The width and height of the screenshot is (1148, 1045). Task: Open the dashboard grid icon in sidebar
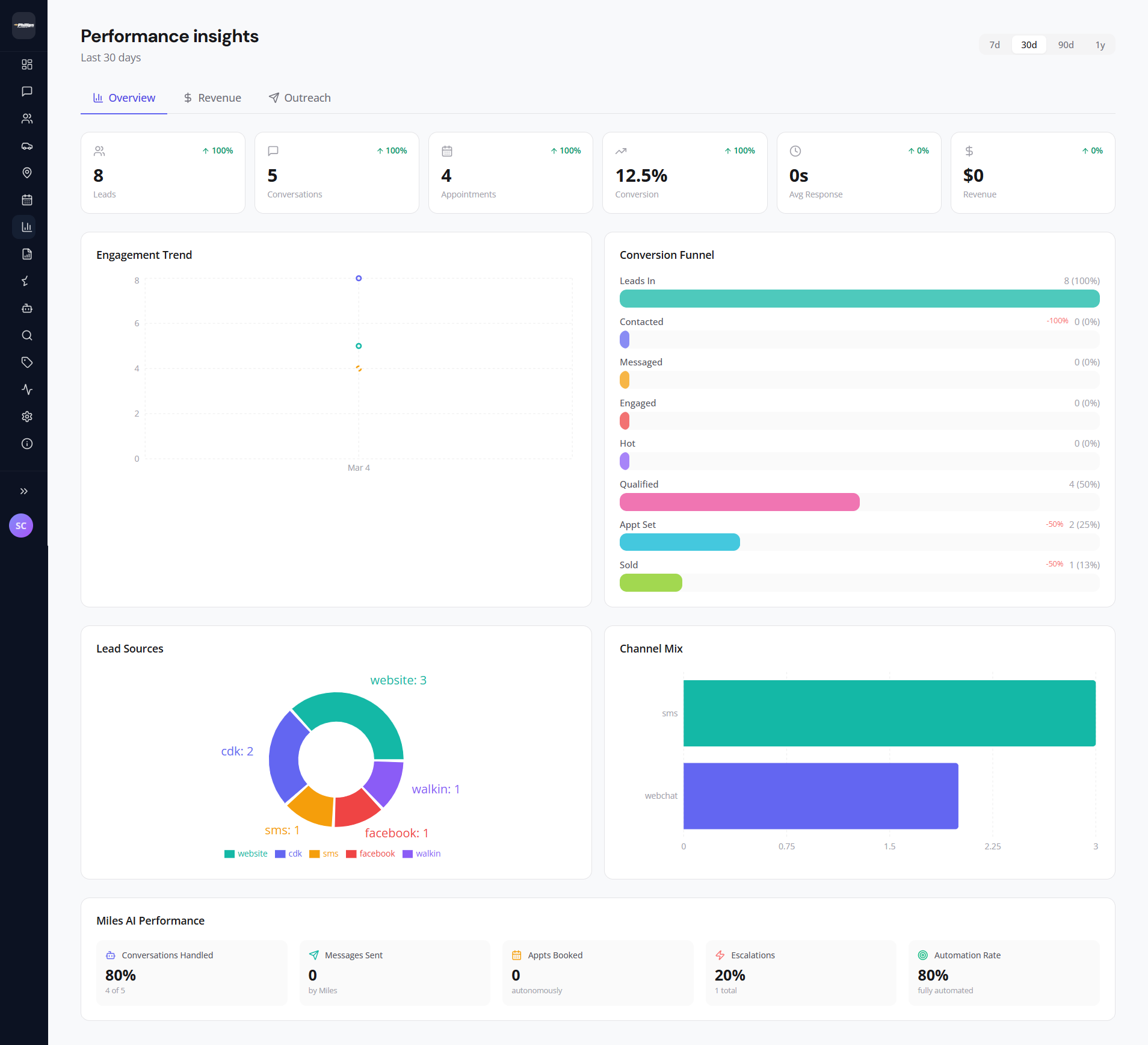click(x=26, y=64)
